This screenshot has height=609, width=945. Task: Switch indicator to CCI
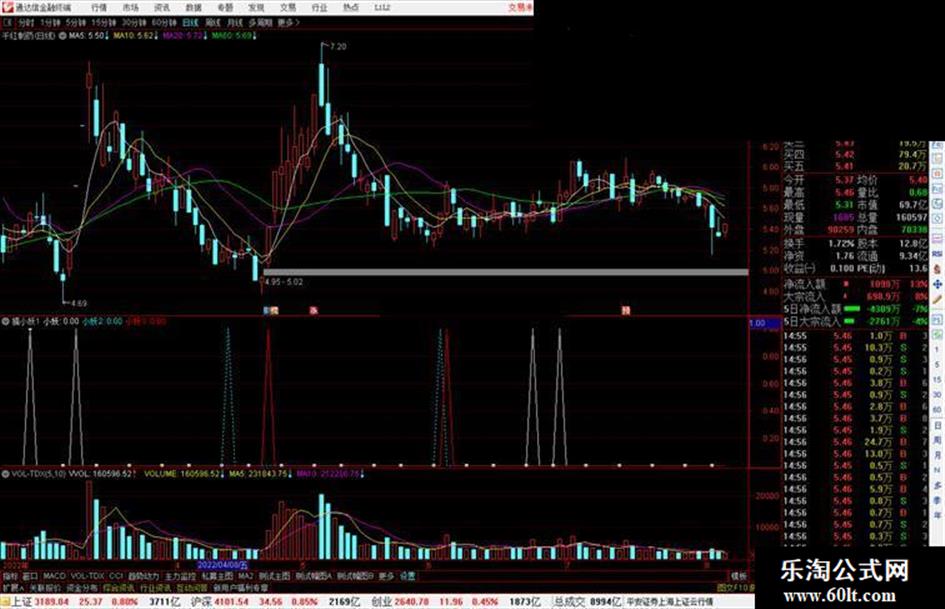click(116, 576)
